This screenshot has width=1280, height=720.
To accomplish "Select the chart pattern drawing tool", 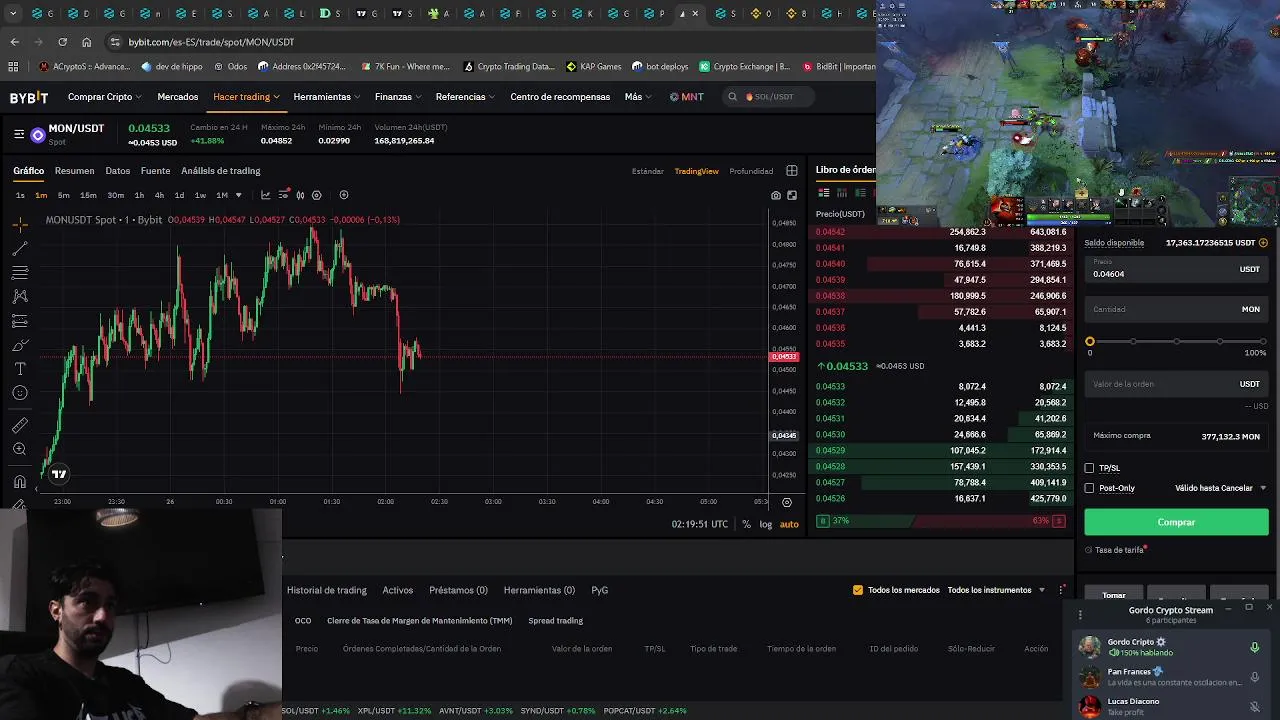I will pos(20,297).
